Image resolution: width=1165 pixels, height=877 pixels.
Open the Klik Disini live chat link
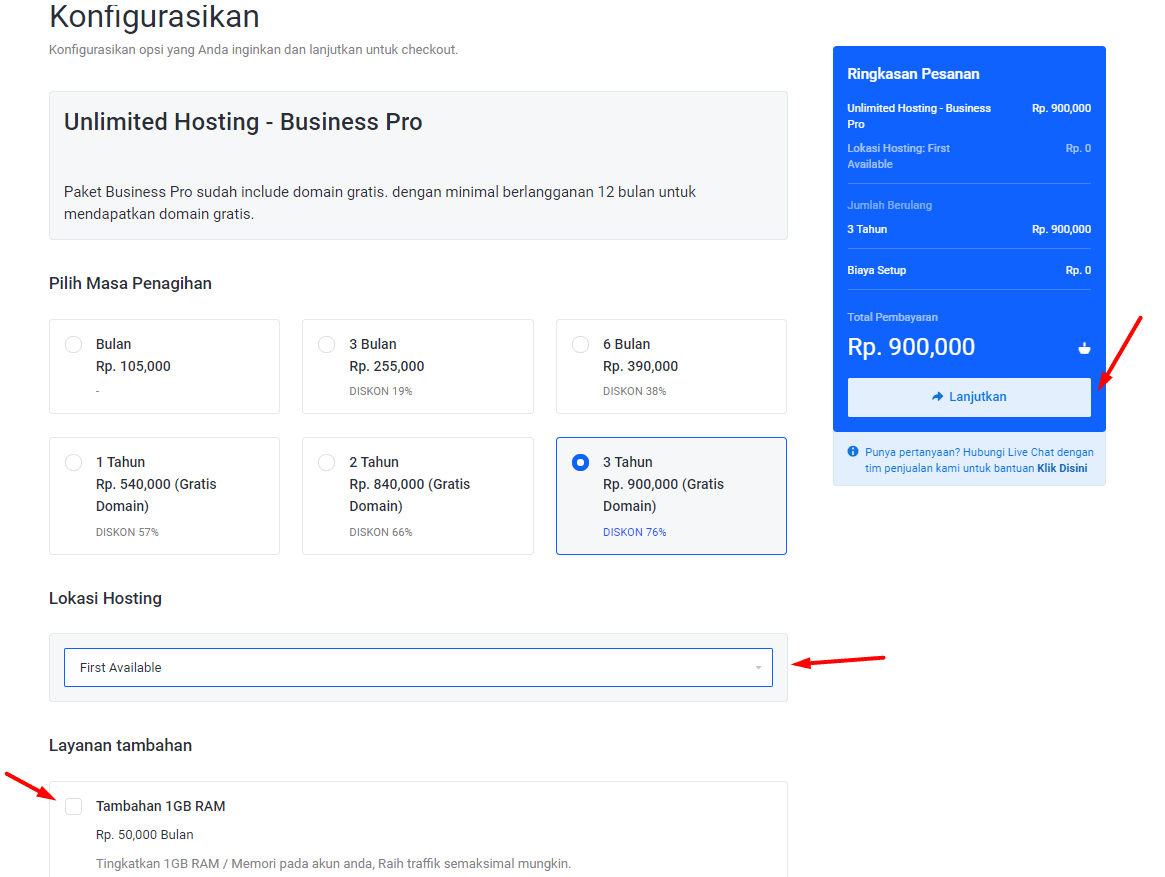click(x=1062, y=468)
